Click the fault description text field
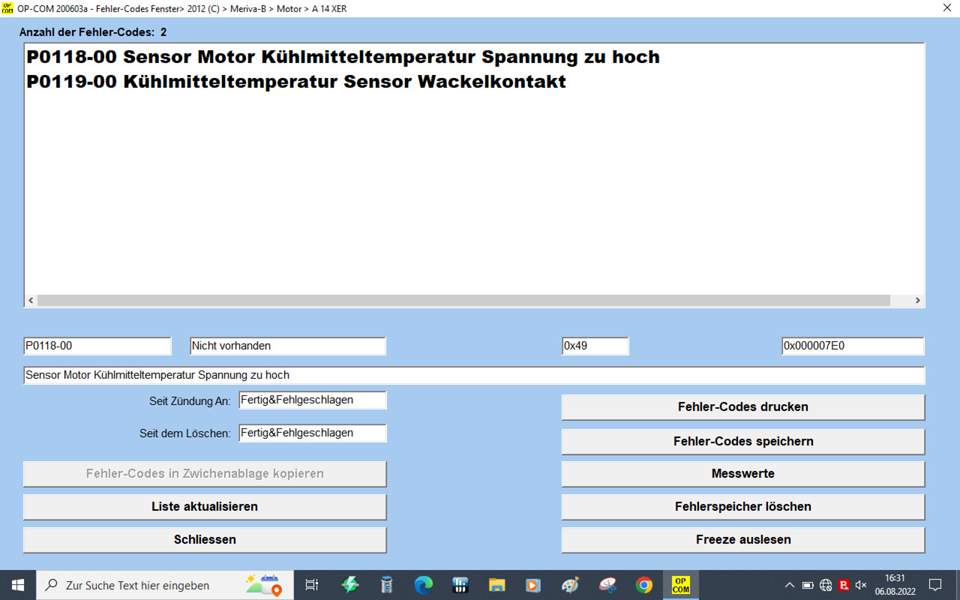The image size is (960, 600). (x=474, y=375)
